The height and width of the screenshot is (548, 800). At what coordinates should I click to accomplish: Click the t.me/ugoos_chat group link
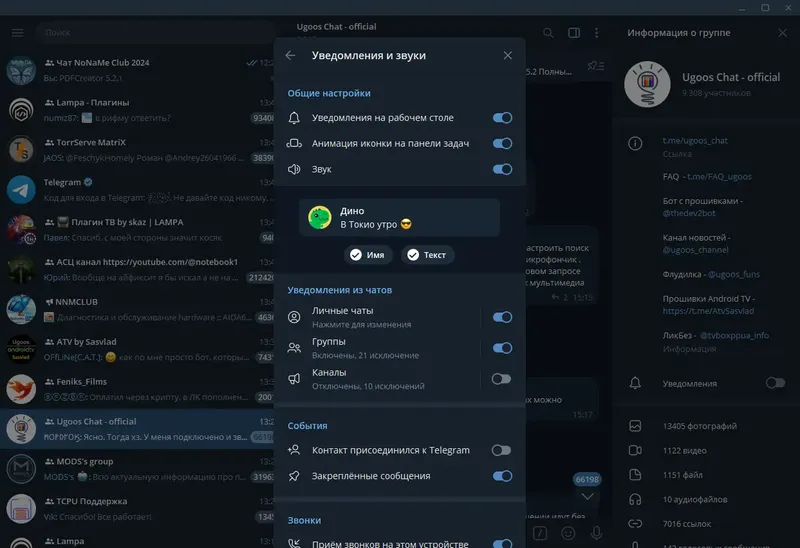click(x=695, y=141)
